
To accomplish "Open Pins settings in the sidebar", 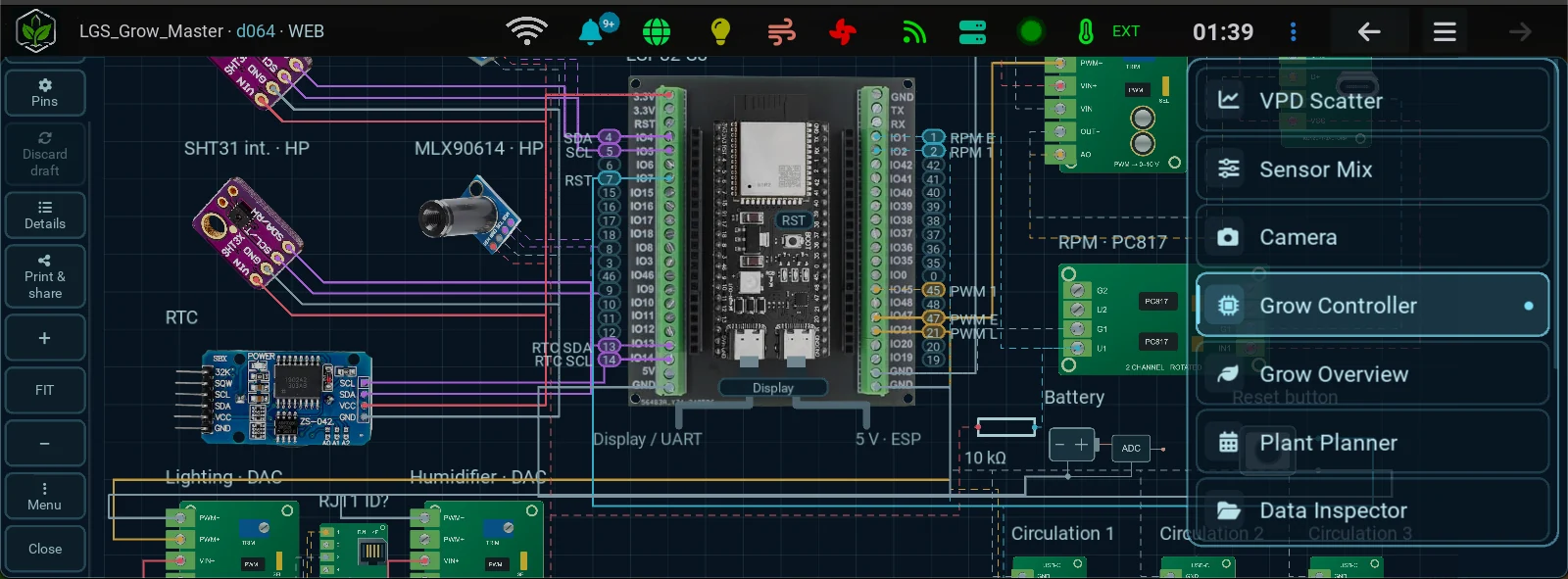I will tap(45, 92).
